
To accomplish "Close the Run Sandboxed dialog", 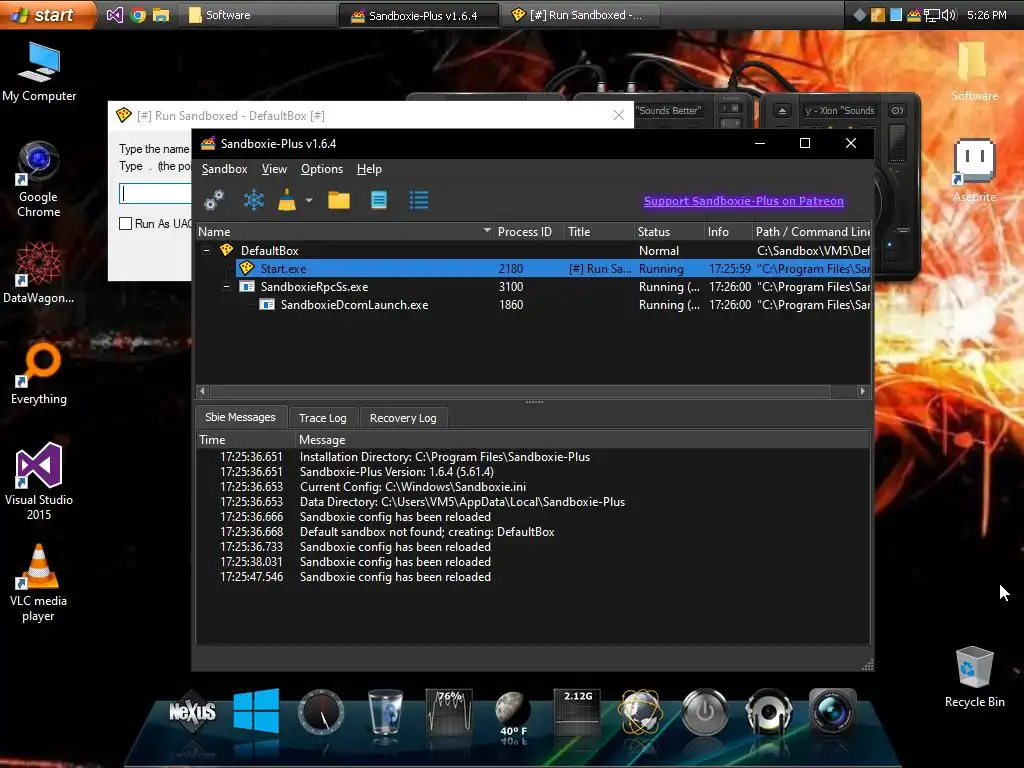I will pos(618,116).
